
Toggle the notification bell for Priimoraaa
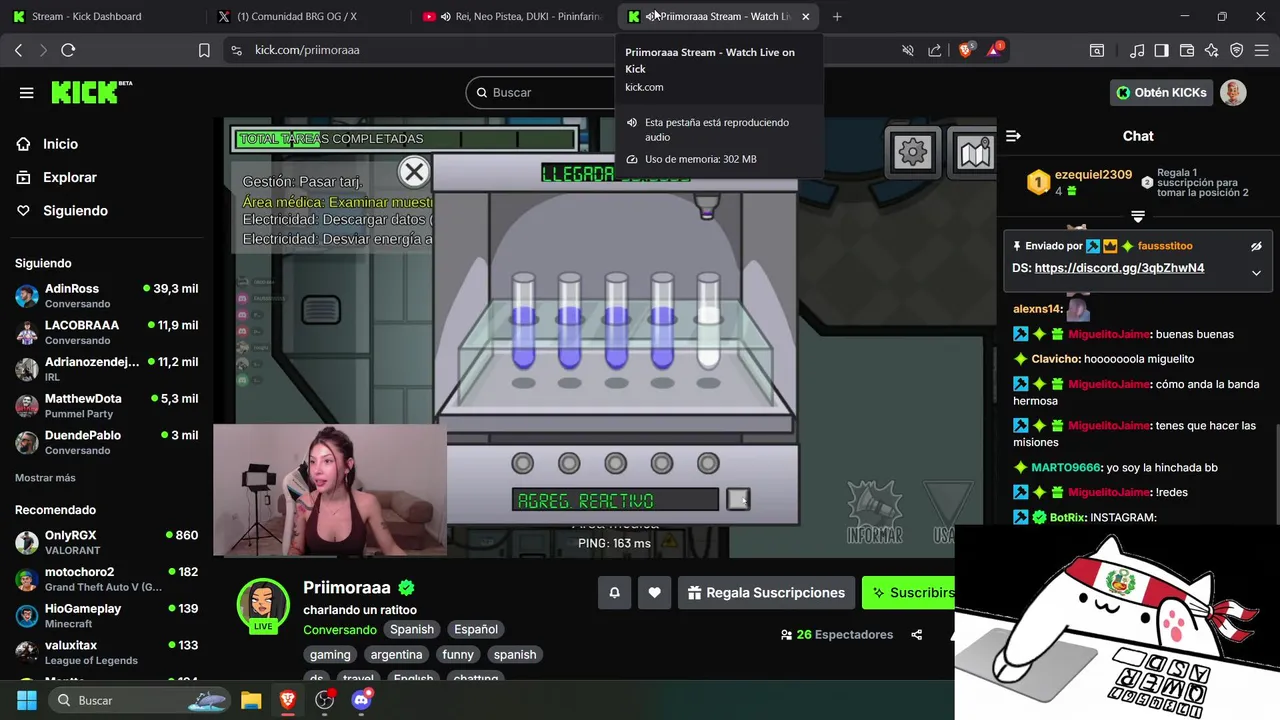pyautogui.click(x=614, y=593)
